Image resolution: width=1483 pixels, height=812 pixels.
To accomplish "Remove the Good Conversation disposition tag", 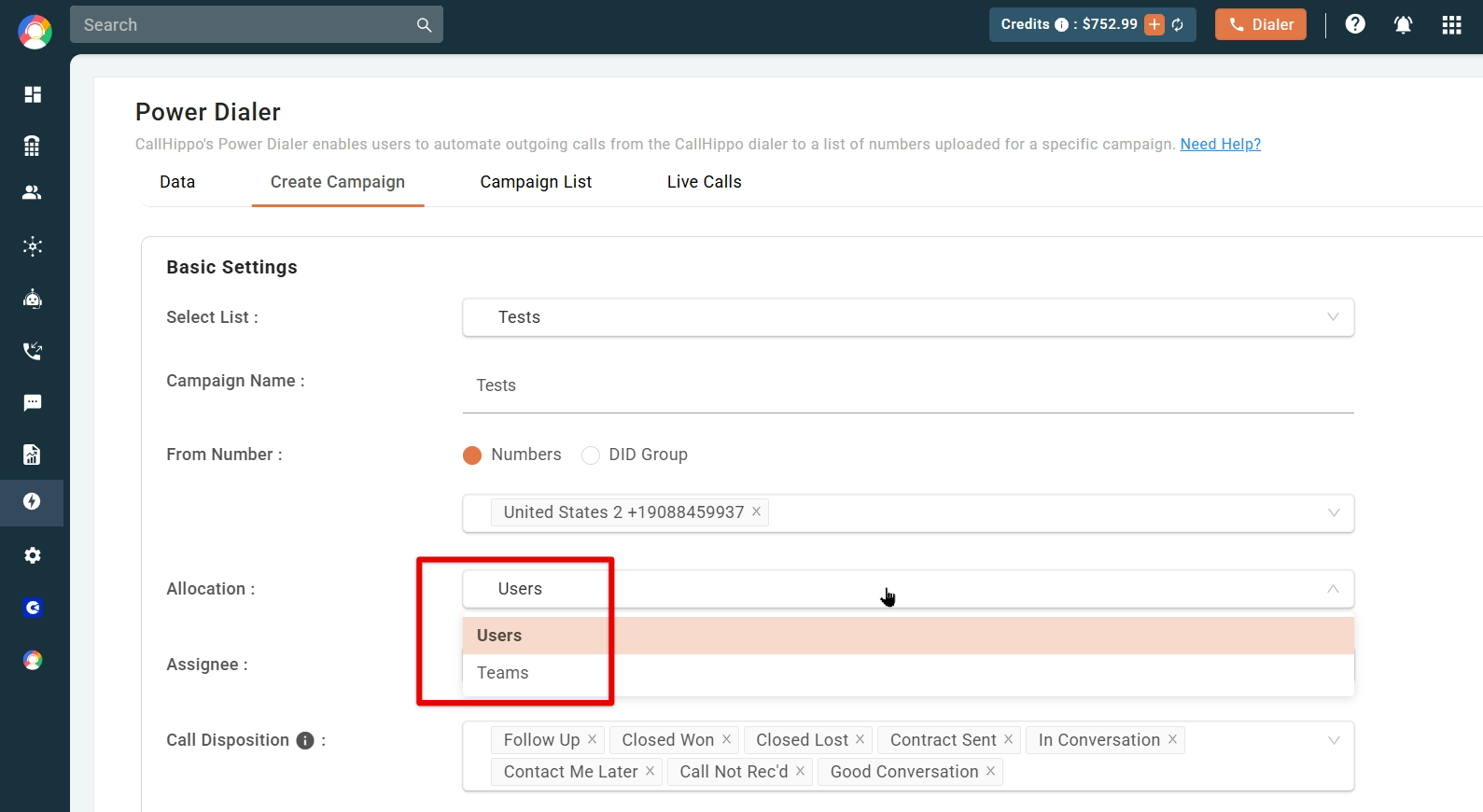I will click(990, 771).
